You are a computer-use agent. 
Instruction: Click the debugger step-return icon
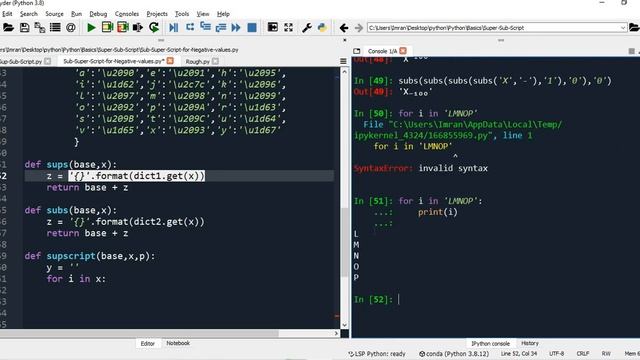(221, 27)
